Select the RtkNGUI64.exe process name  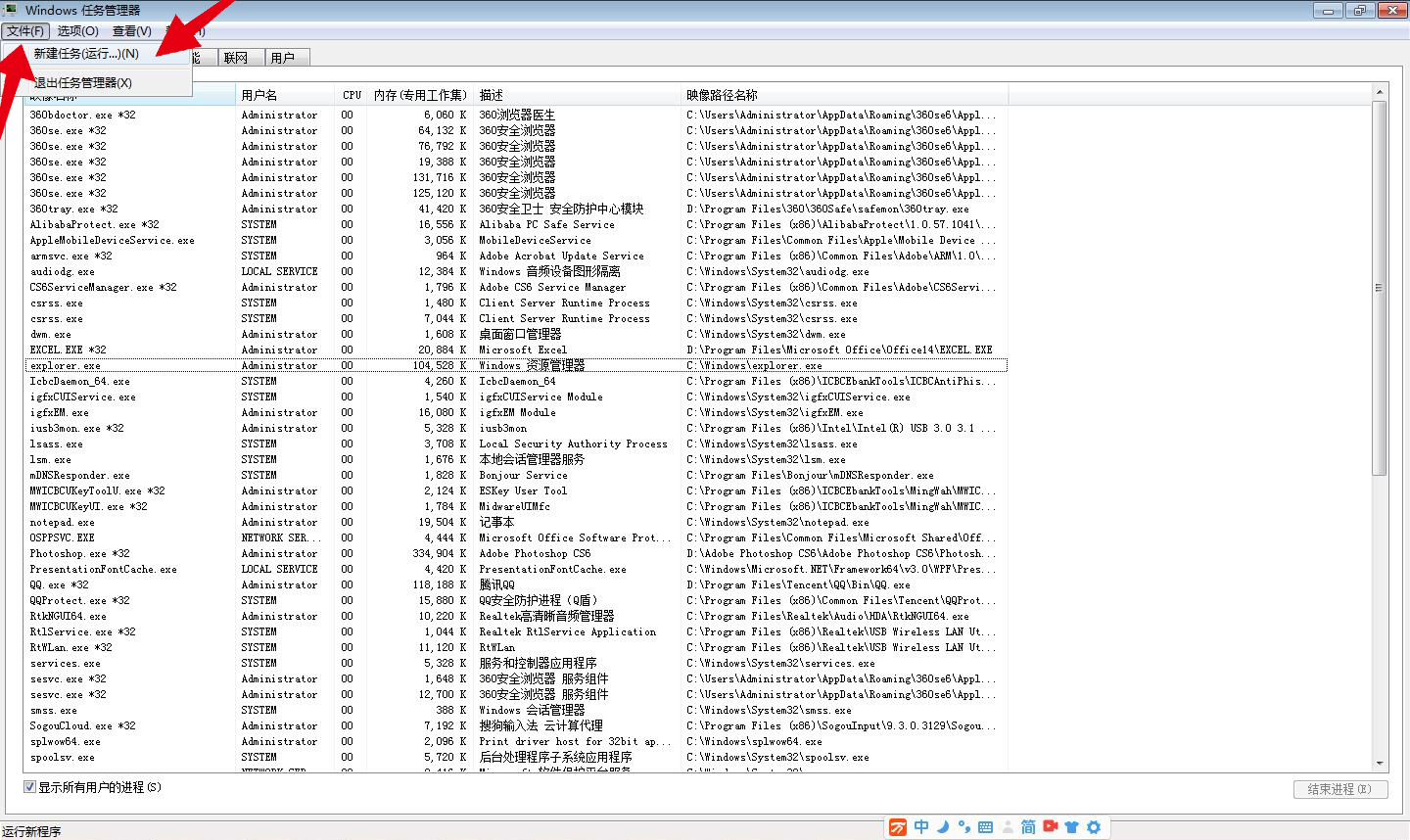click(x=68, y=616)
